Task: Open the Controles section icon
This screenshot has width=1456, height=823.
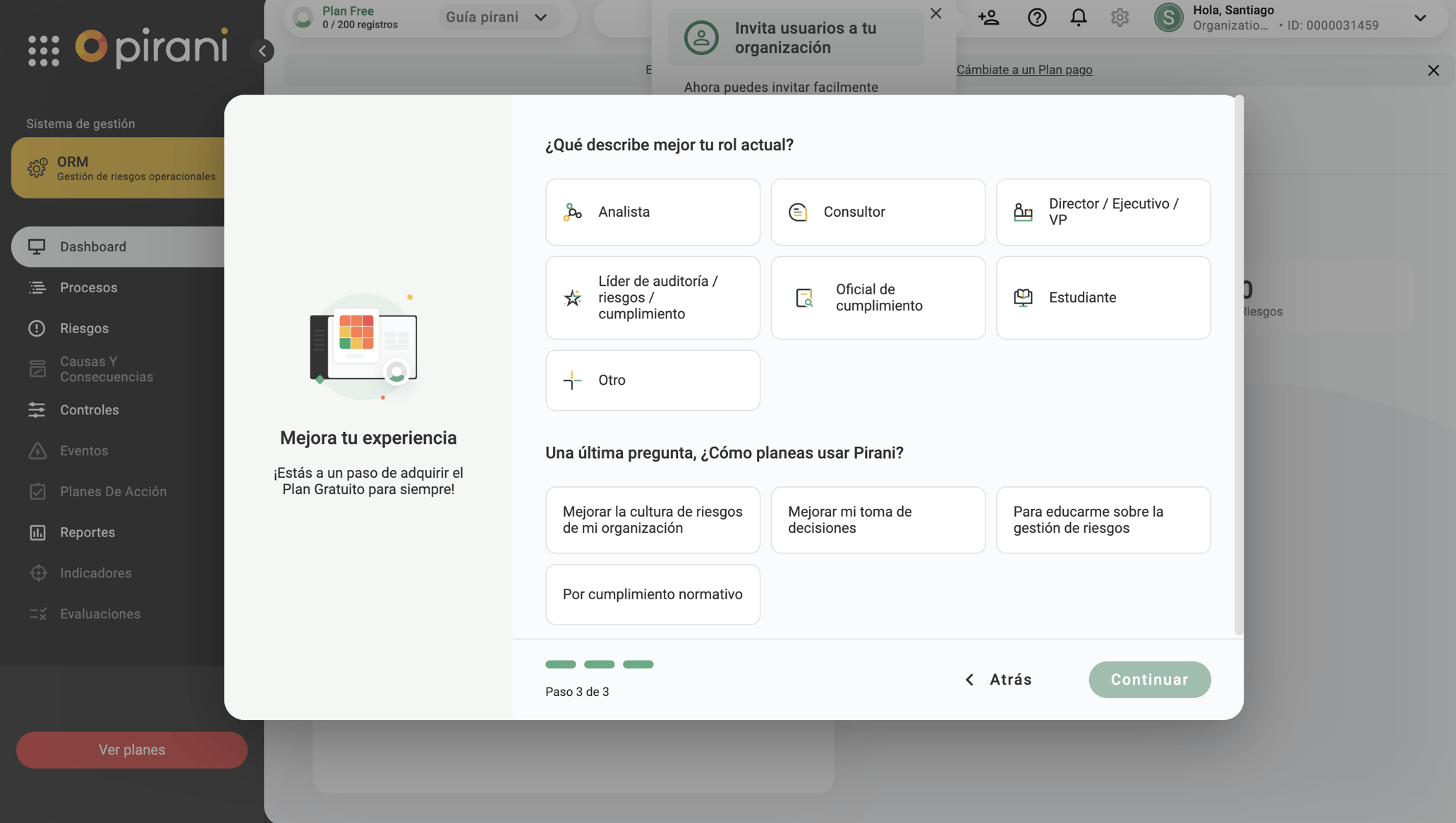Action: click(38, 409)
